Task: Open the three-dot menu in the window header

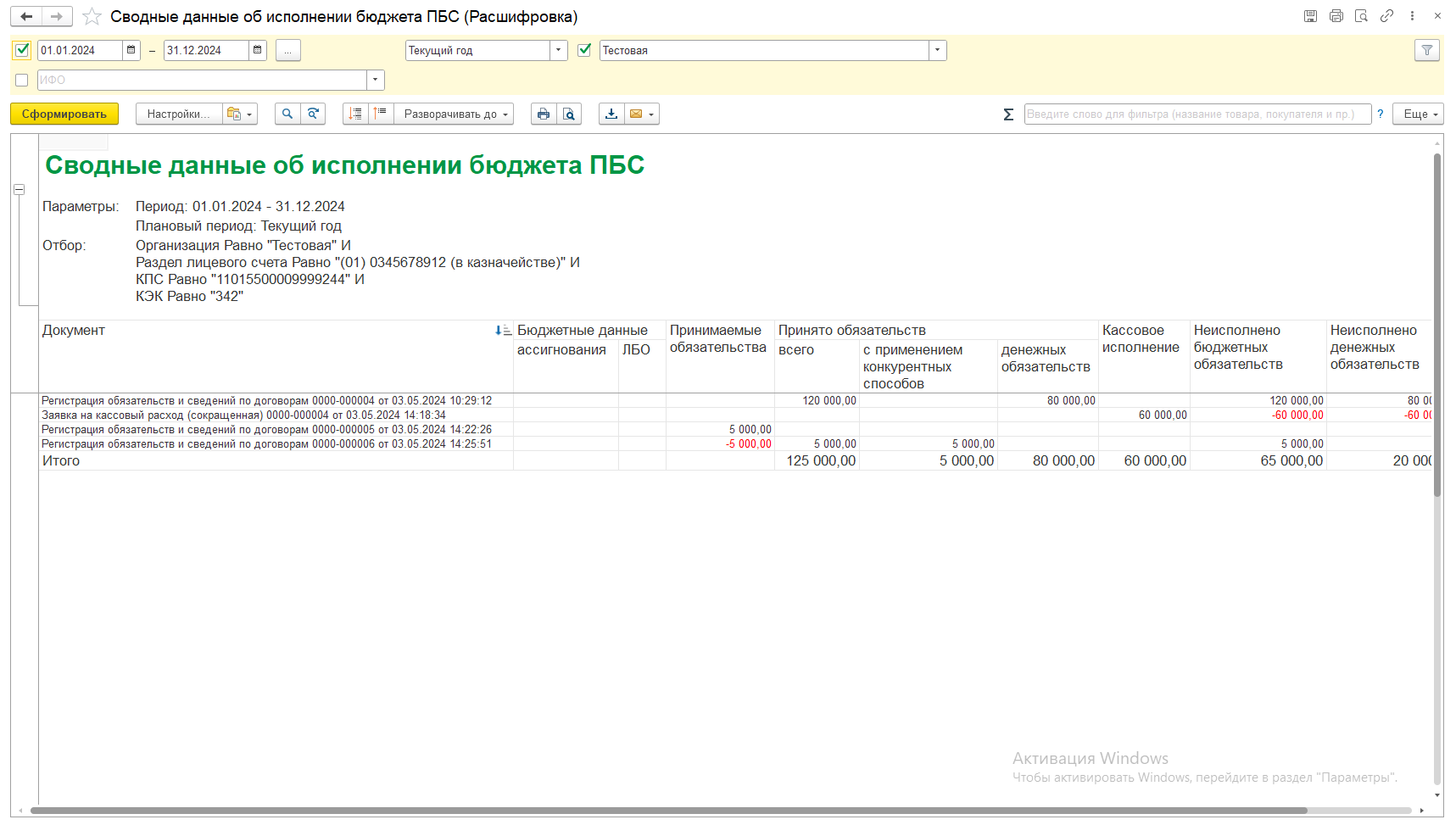Action: click(x=1412, y=16)
